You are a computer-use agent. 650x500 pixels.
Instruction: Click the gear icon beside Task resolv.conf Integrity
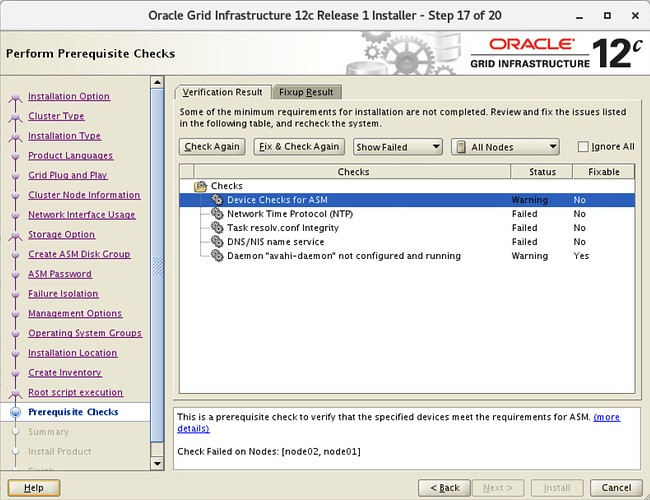[217, 228]
